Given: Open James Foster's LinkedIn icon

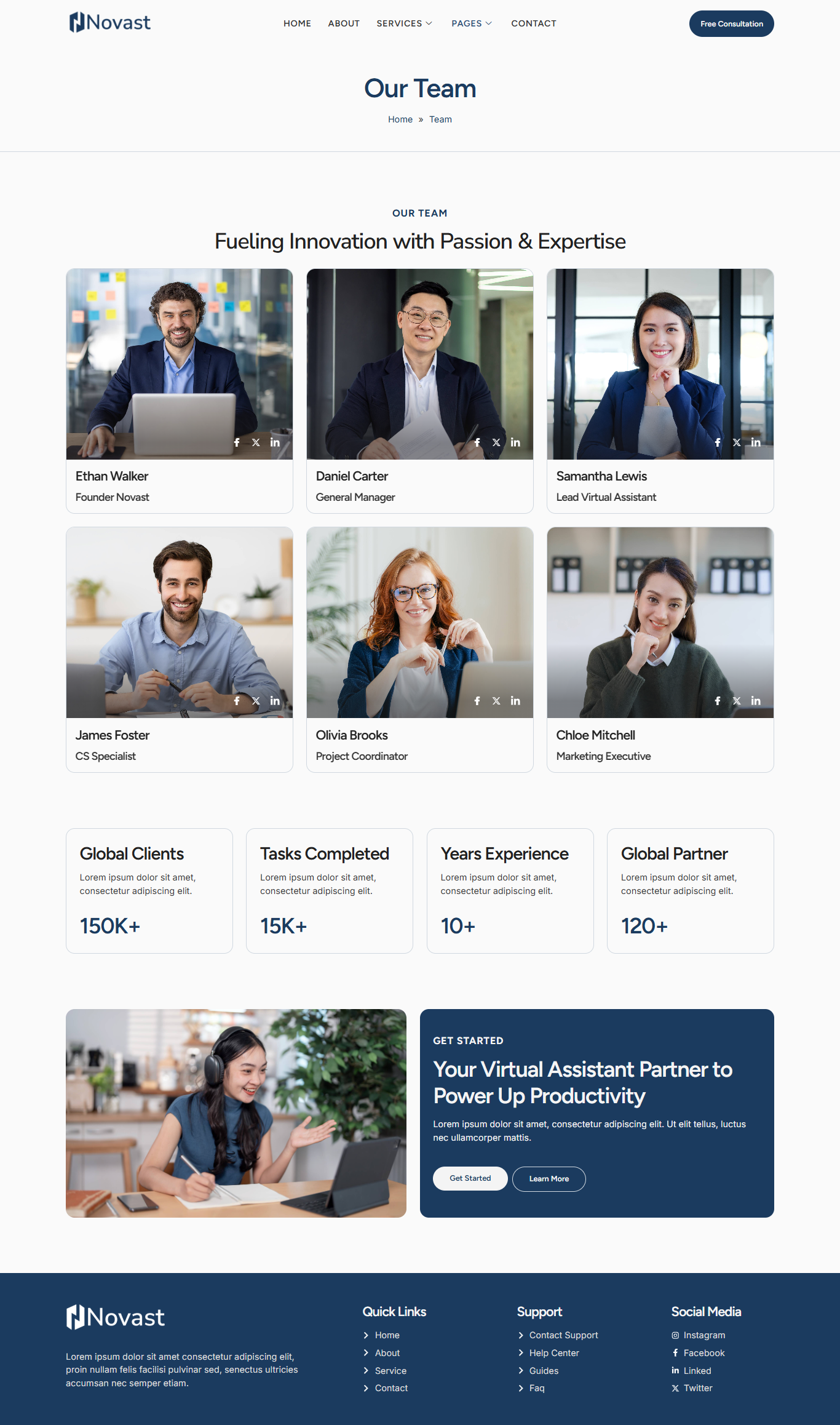Looking at the screenshot, I should click(275, 701).
